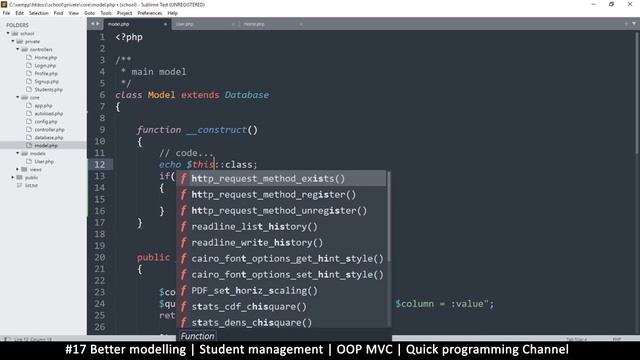This screenshot has height=360, width=640.
Task: Open database.php in core folder
Action: coord(49,138)
